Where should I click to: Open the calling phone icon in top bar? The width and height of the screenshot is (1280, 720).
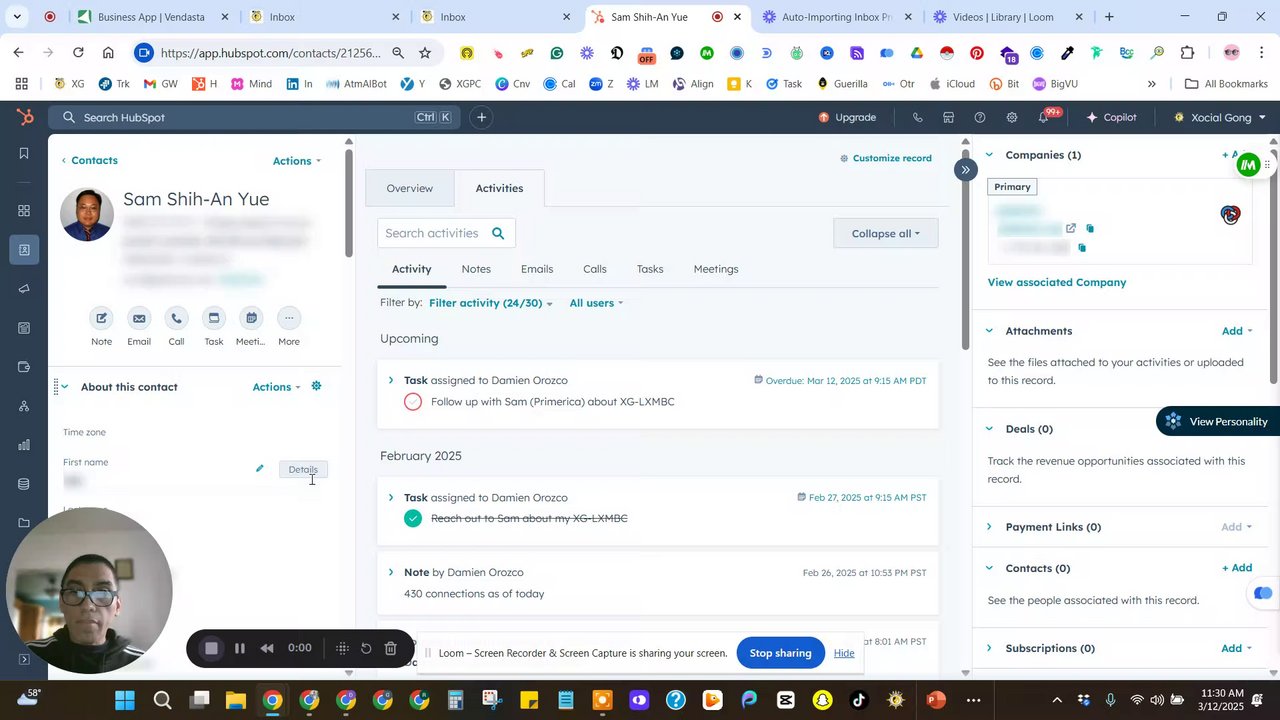click(917, 117)
